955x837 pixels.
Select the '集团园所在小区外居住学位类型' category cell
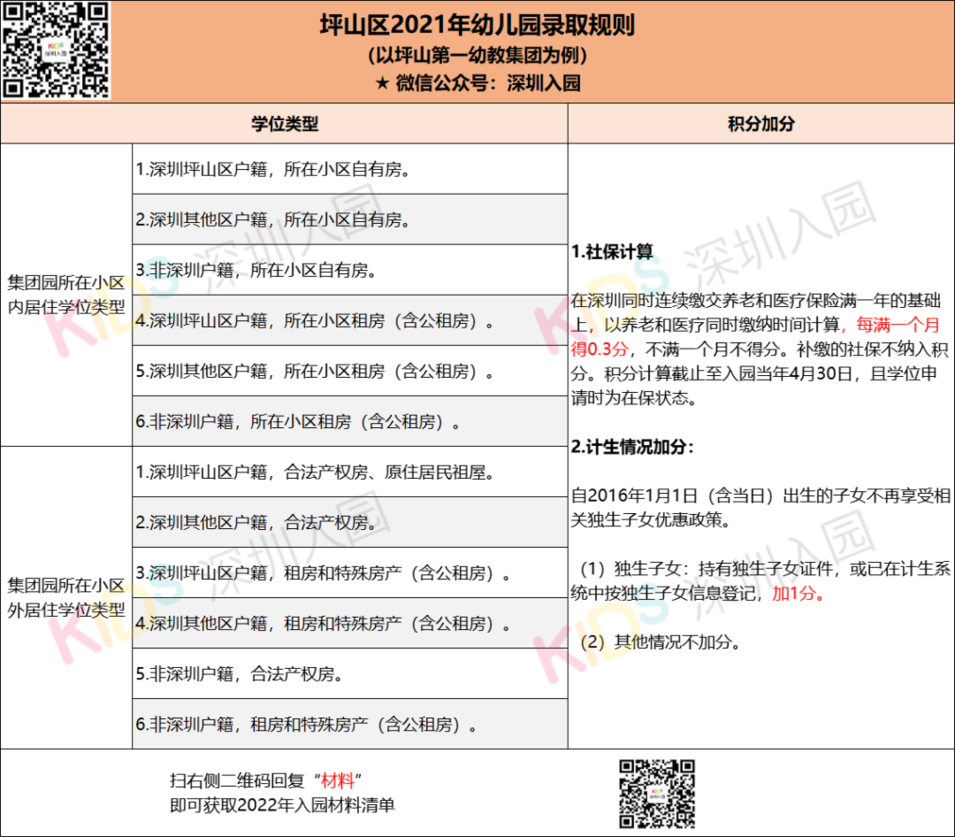click(66, 598)
